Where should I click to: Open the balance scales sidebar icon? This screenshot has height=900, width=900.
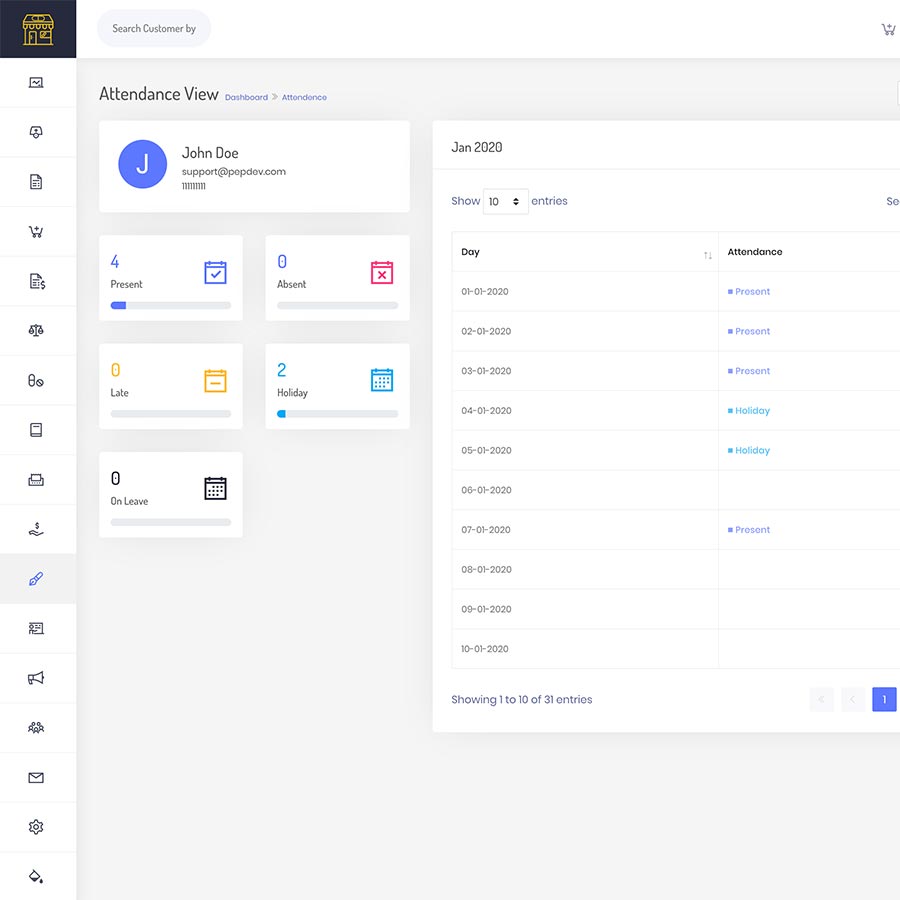pos(36,331)
